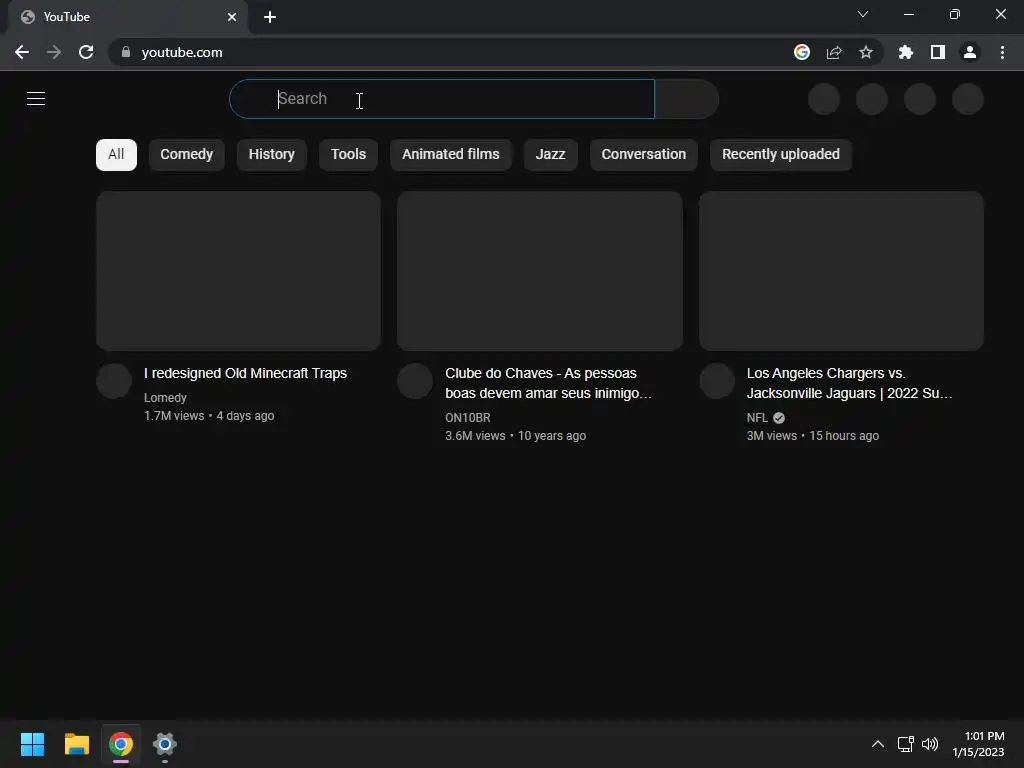
Task: Show hidden system tray icons
Action: point(878,744)
